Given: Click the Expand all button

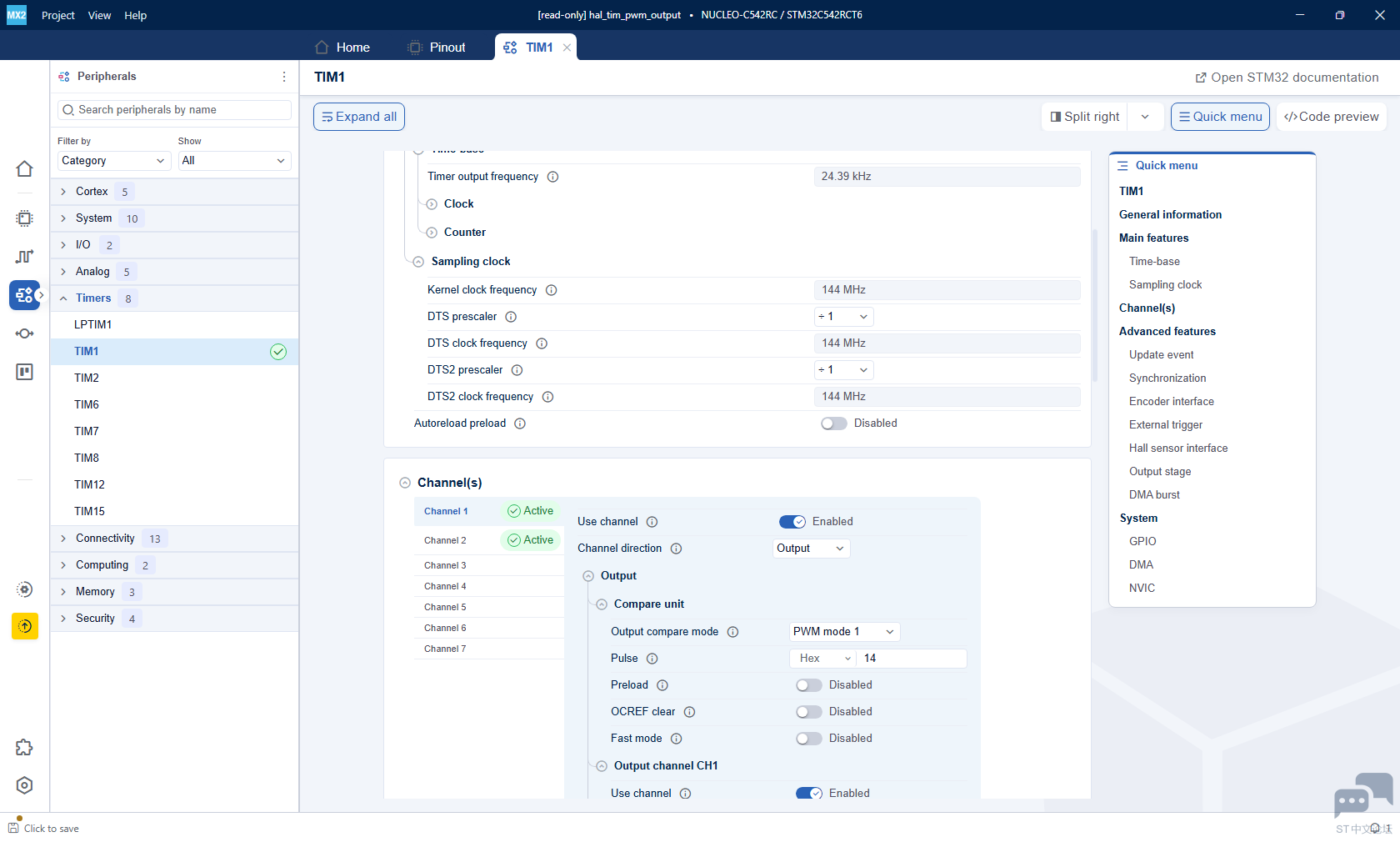Looking at the screenshot, I should (x=359, y=117).
